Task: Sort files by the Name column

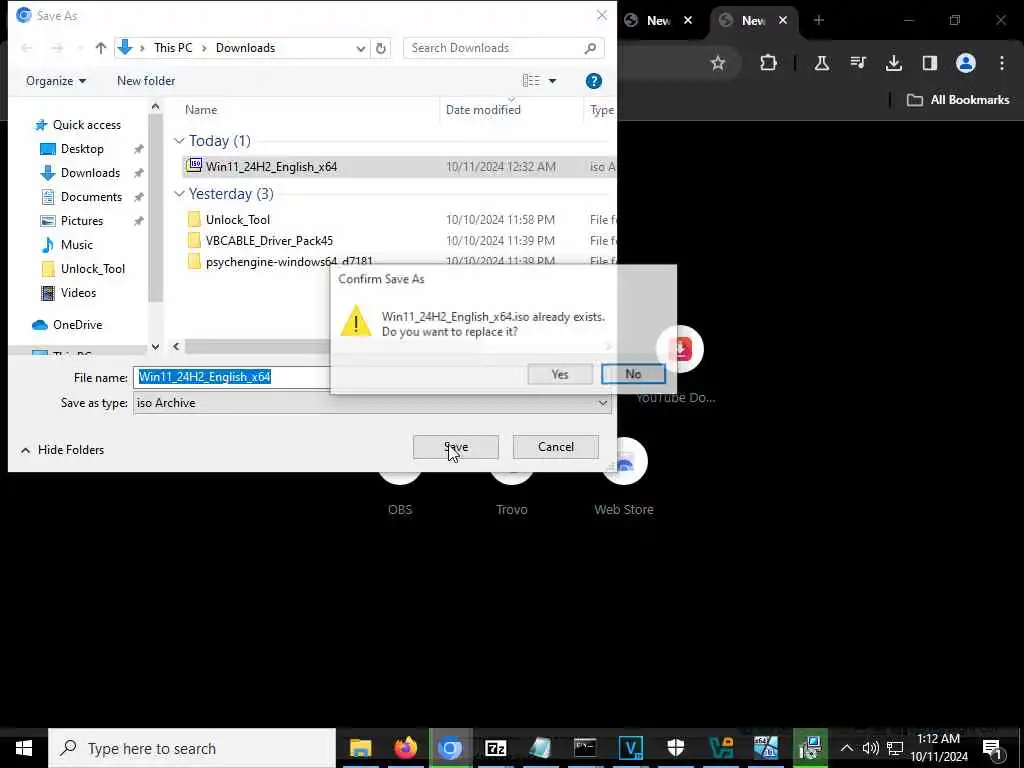Action: coord(201,110)
